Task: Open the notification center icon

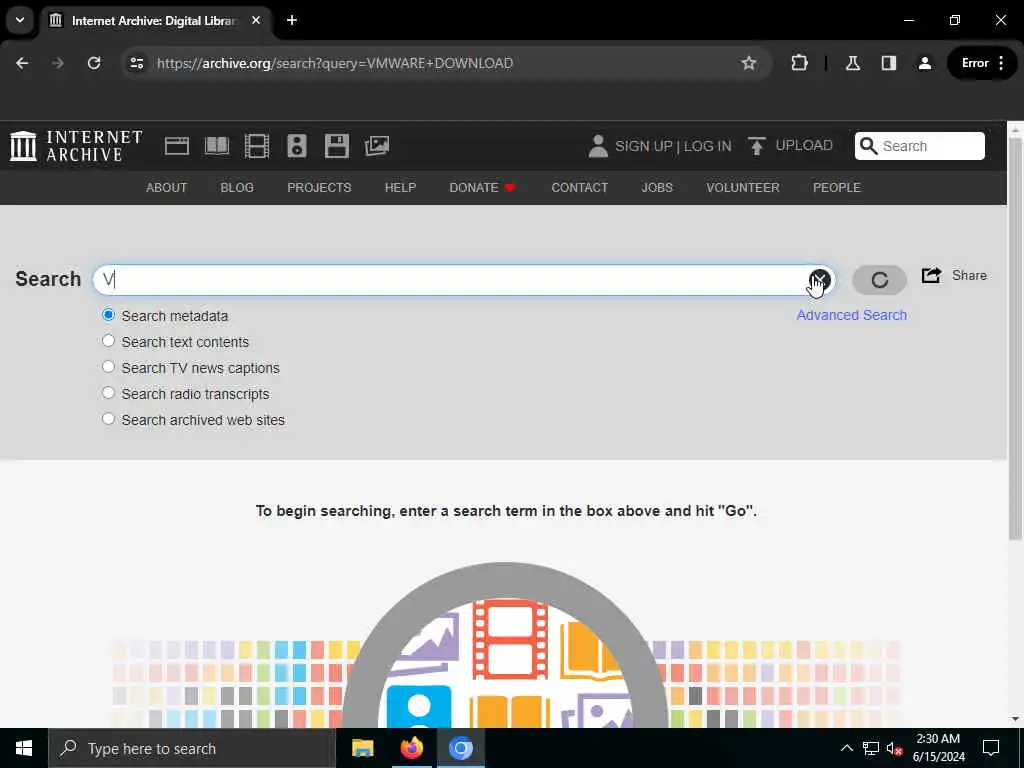Action: pos(991,748)
